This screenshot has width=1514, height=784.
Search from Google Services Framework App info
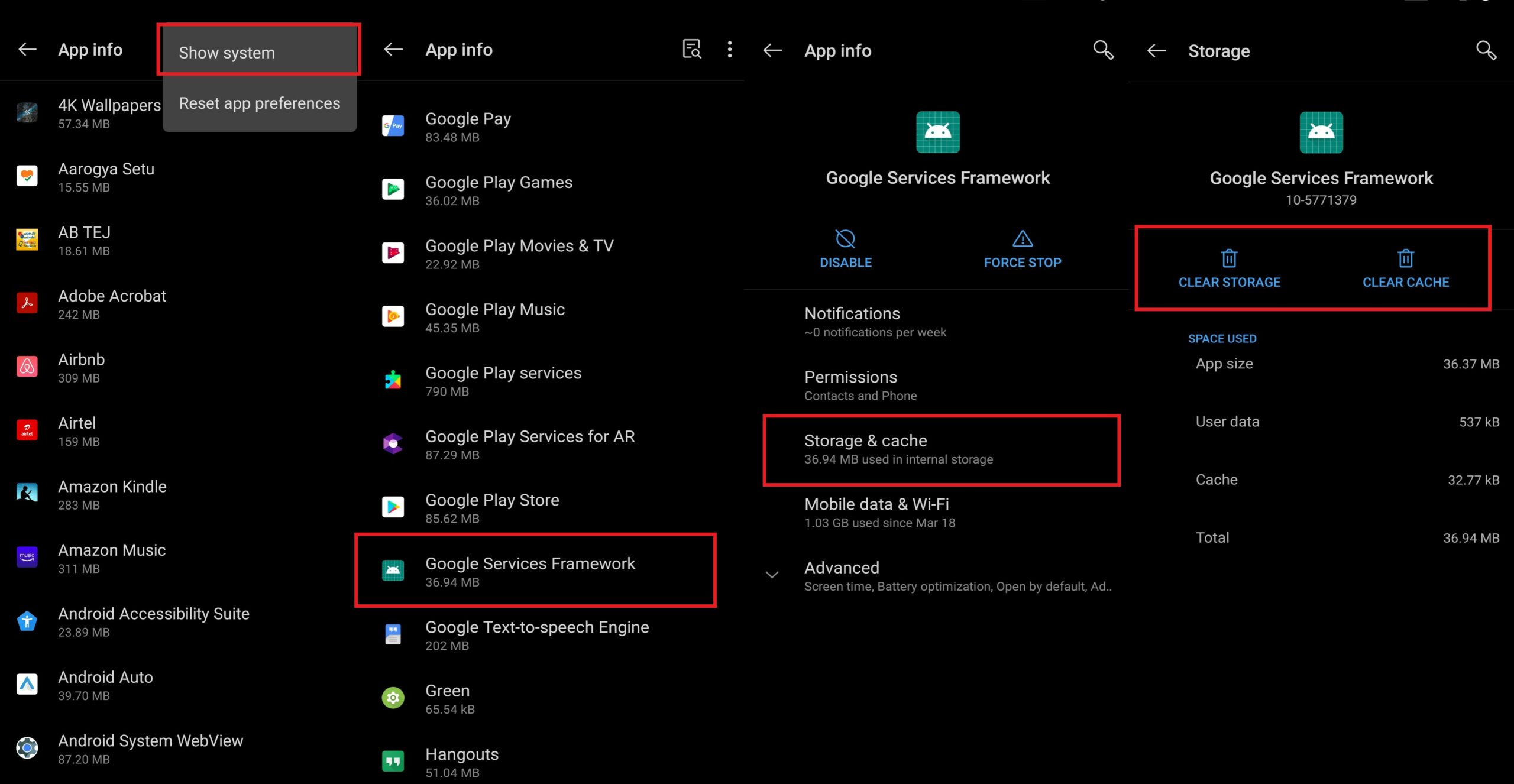[1103, 50]
